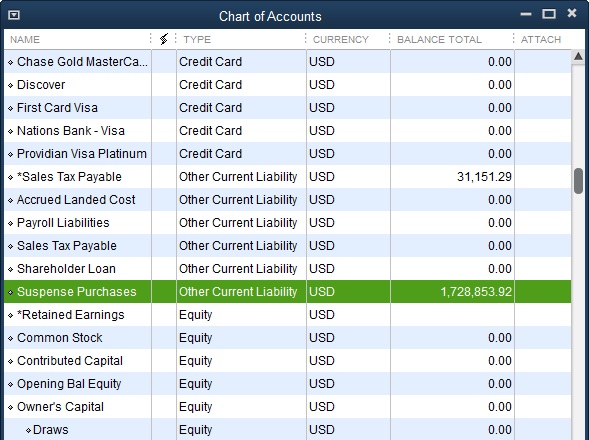The image size is (589, 440).
Task: Click the diamond marker next to Draws subaccount
Action: [x=29, y=430]
